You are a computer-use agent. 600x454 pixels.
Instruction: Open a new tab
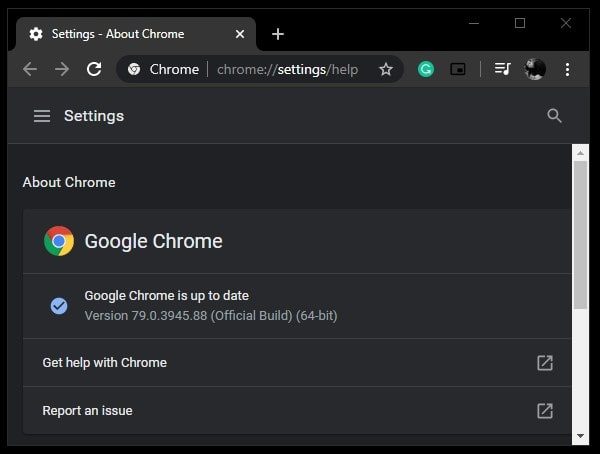(x=278, y=34)
